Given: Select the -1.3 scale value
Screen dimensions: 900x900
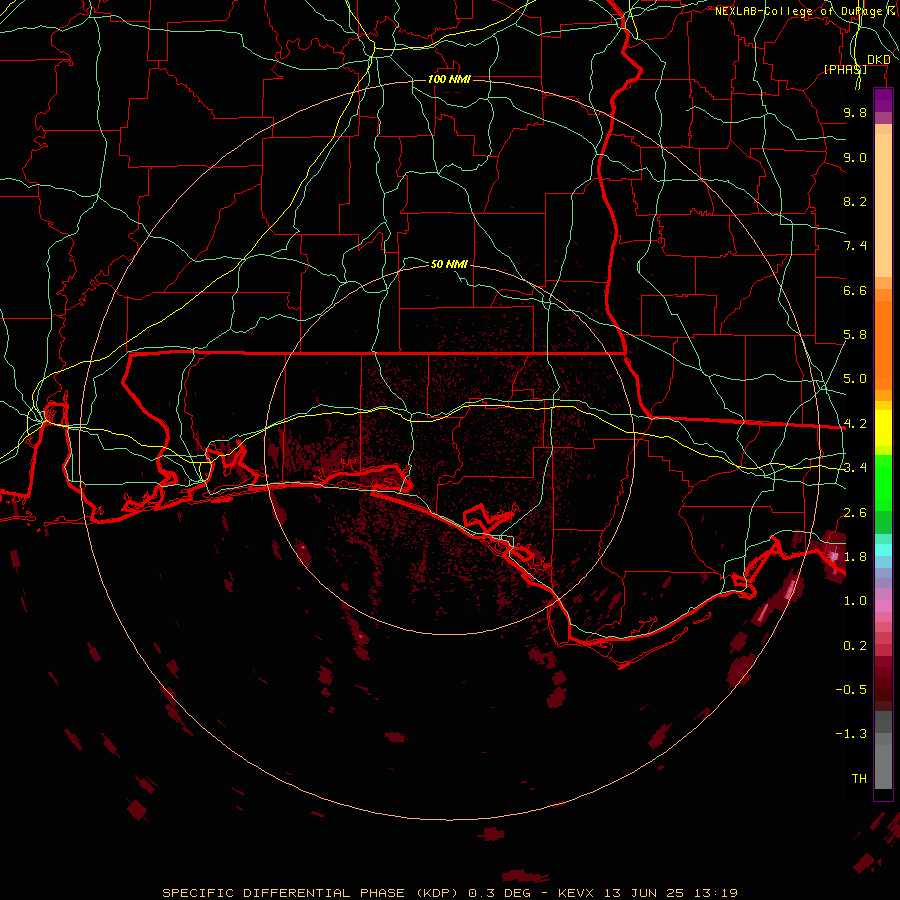Looking at the screenshot, I should pos(851,734).
